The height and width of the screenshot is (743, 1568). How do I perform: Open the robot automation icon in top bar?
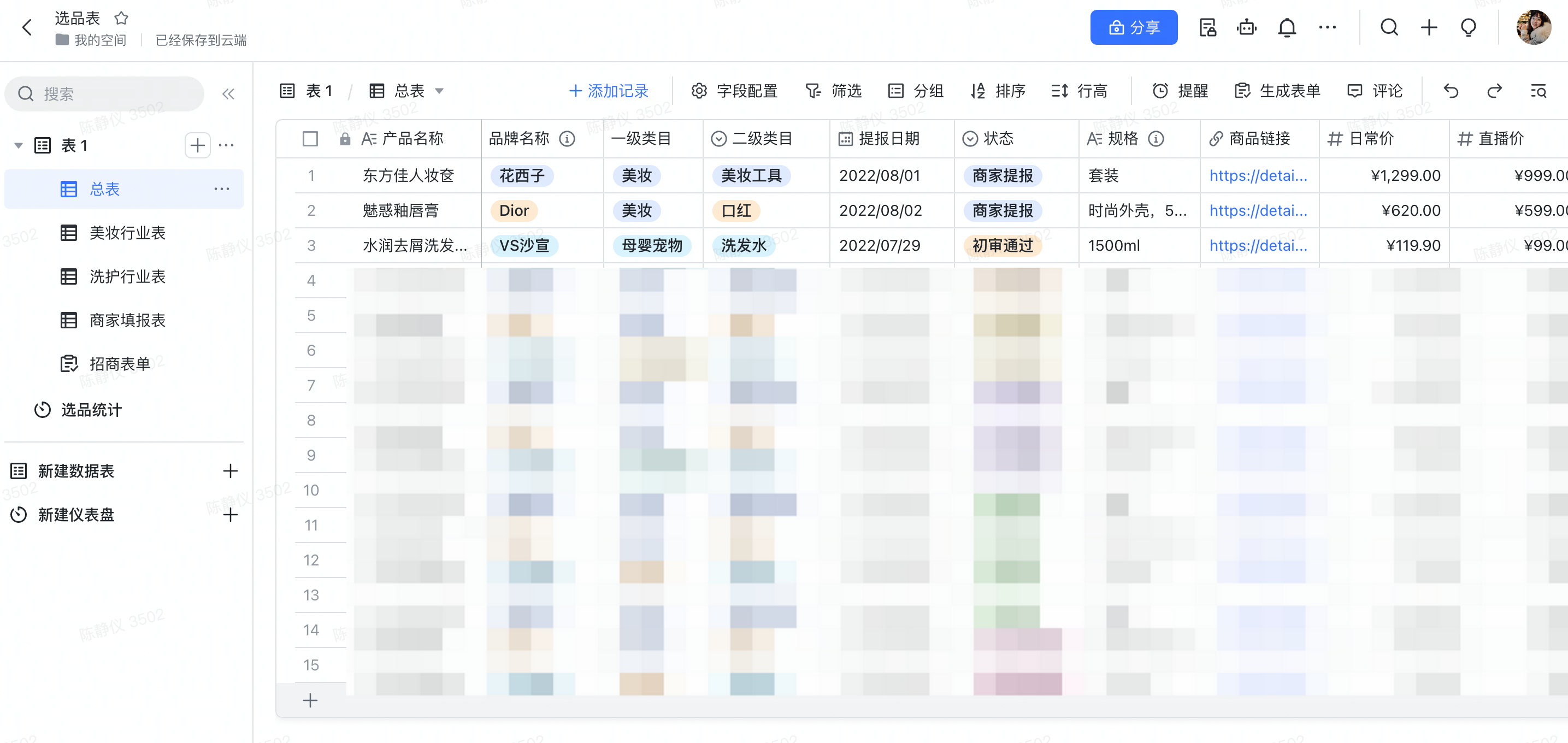click(x=1247, y=27)
